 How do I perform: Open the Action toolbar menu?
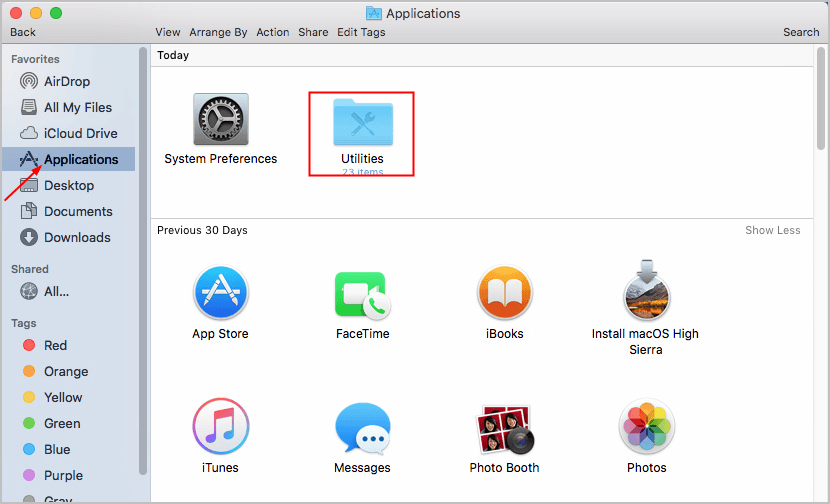point(273,32)
